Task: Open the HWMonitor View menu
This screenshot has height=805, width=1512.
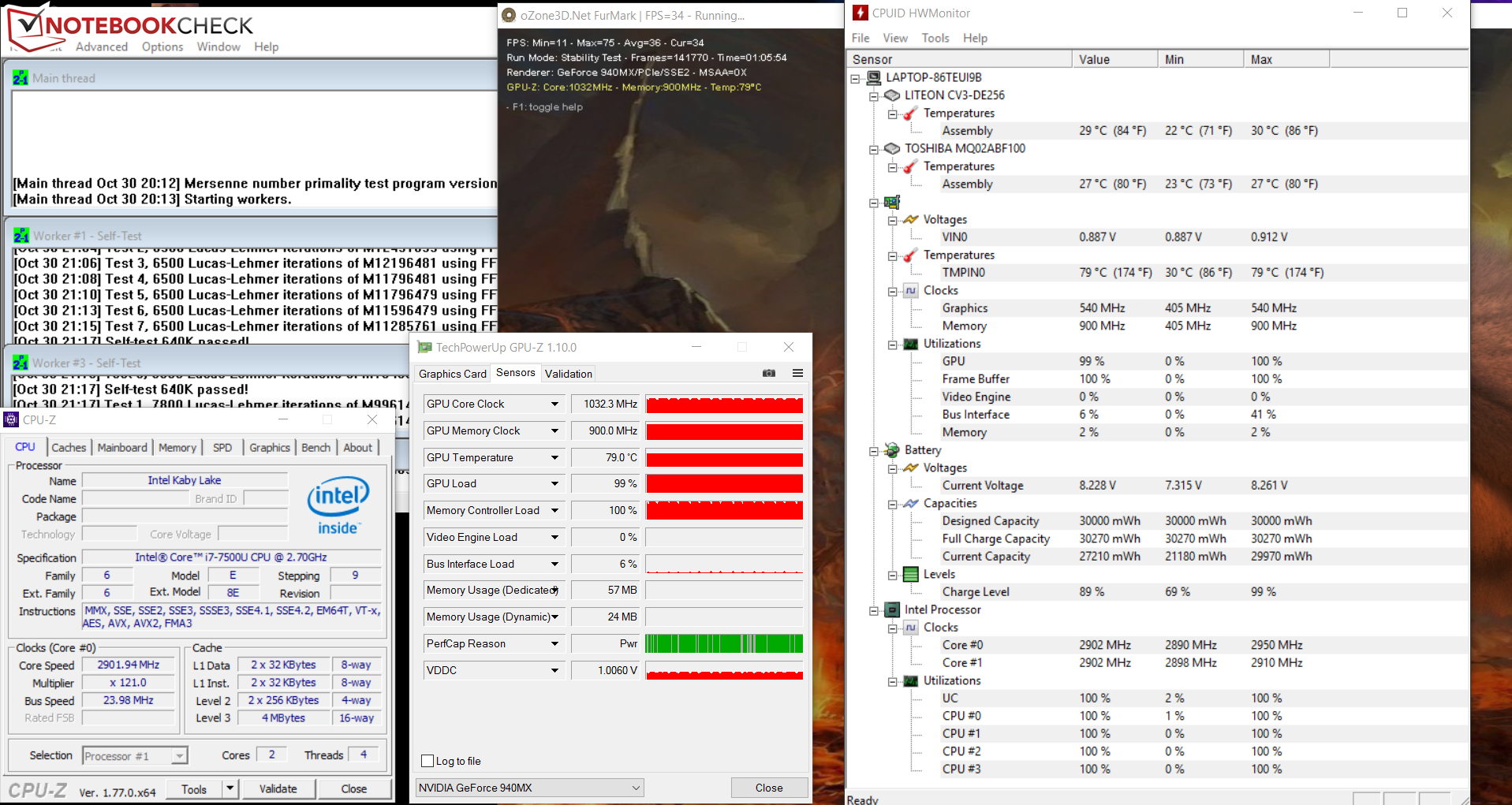Action: click(895, 38)
